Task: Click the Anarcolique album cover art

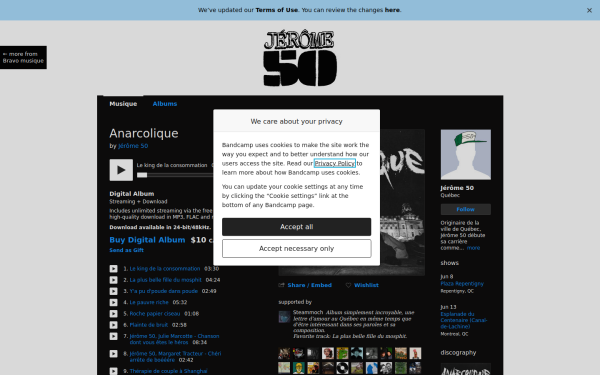Action: point(403,203)
